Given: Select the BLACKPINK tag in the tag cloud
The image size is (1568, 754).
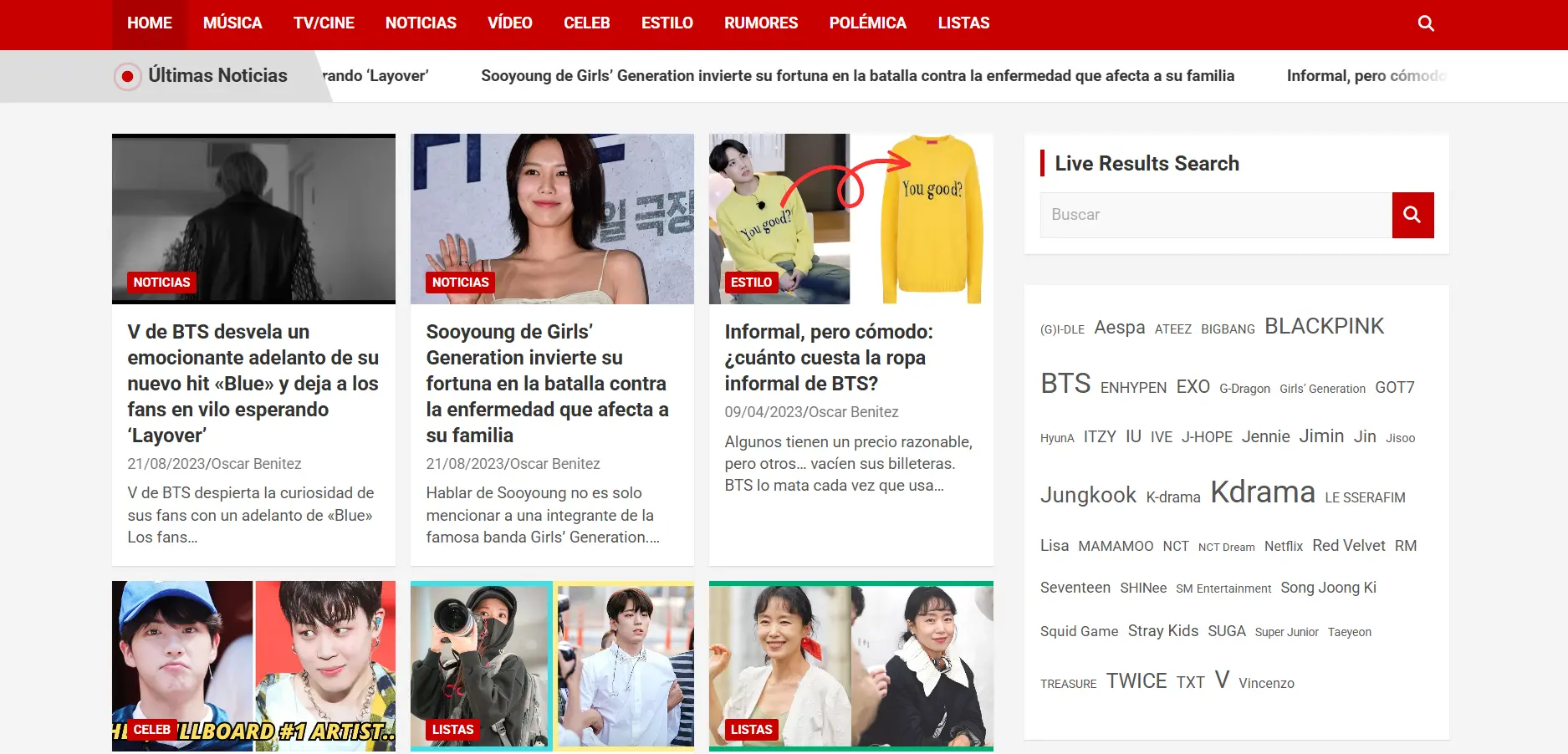Looking at the screenshot, I should point(1324,326).
